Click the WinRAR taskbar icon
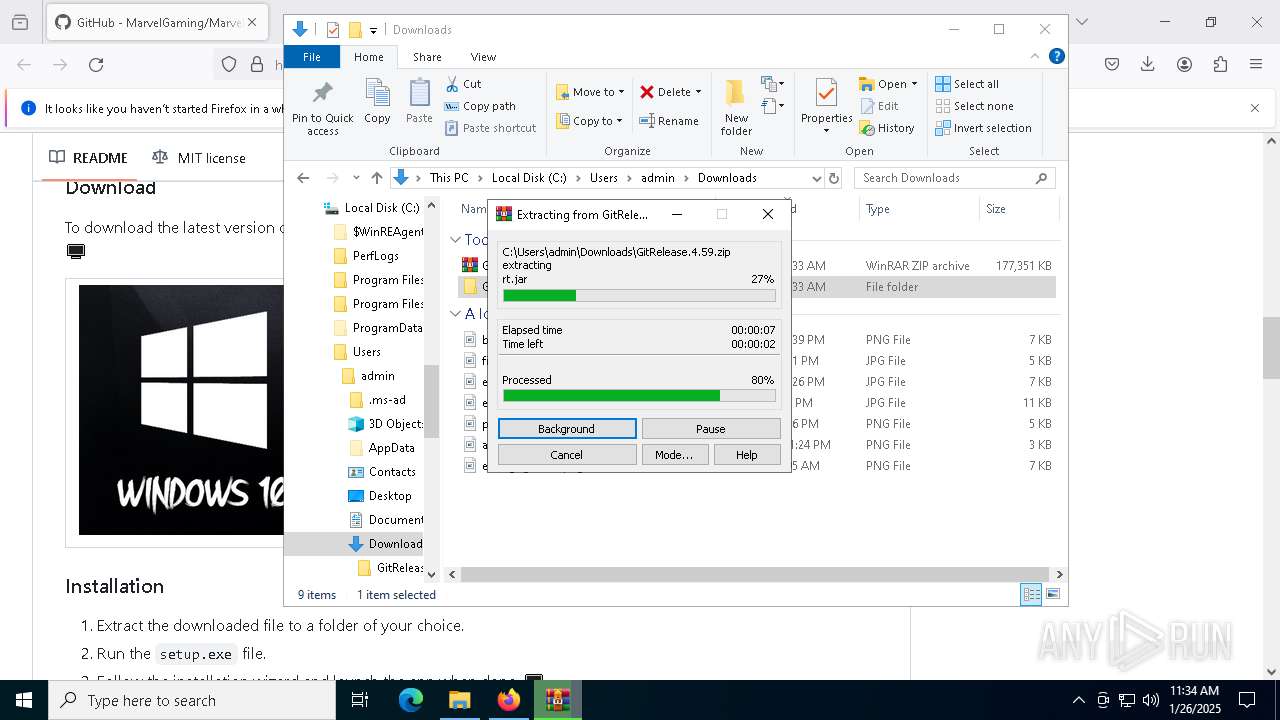Viewport: 1280px width, 720px height. pyautogui.click(x=558, y=700)
